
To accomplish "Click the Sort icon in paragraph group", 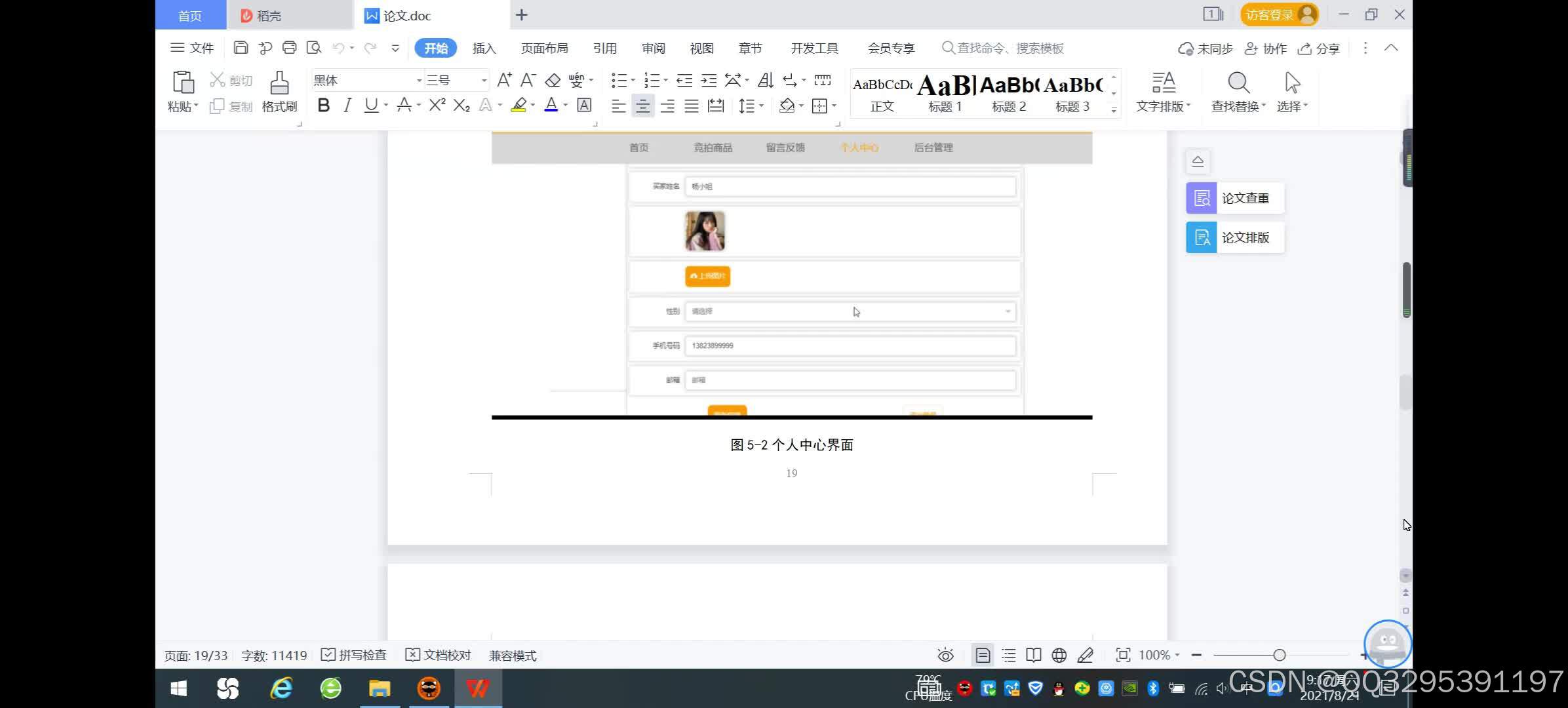I will point(765,80).
